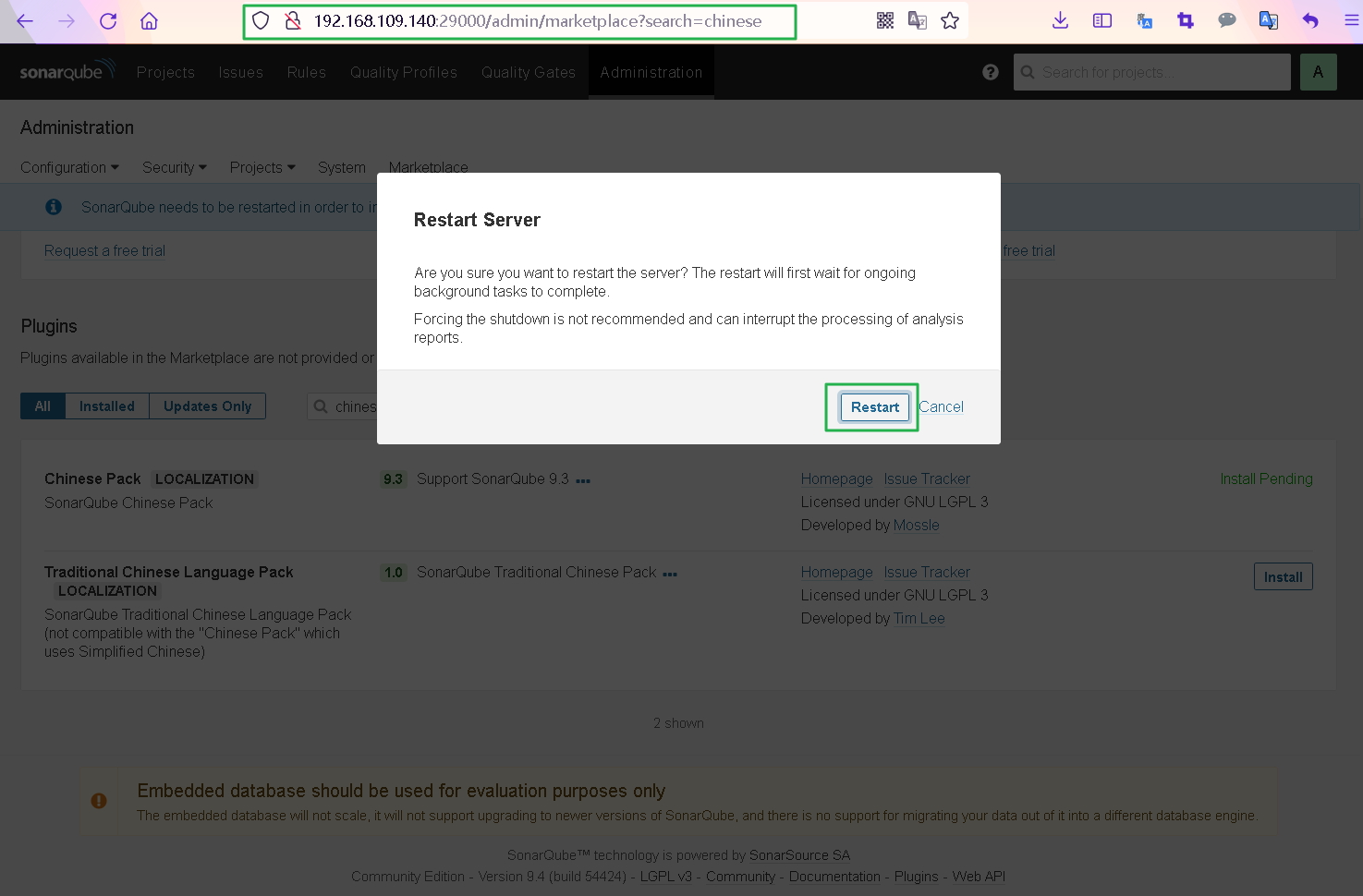Open the SonarQube help question mark icon
Viewport: 1363px width, 896px height.
991,72
